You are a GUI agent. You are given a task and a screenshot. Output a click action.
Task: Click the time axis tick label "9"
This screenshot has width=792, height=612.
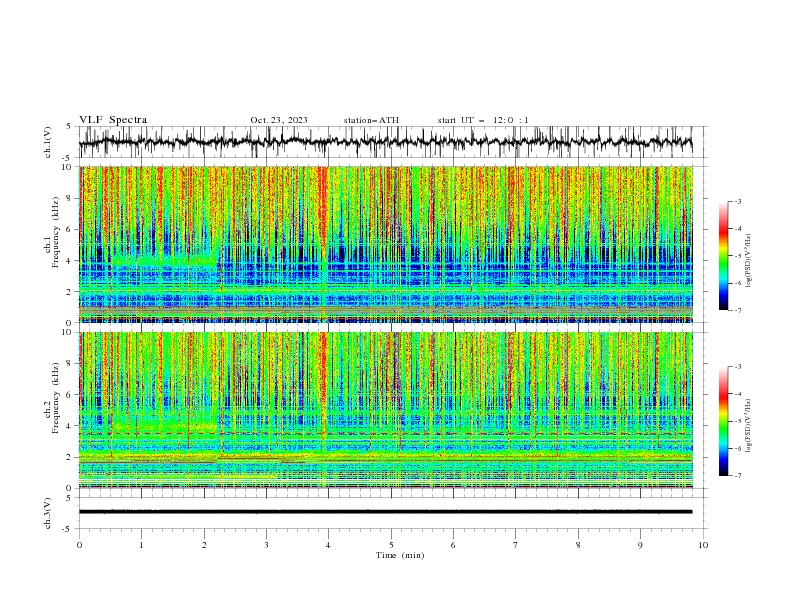coord(640,545)
